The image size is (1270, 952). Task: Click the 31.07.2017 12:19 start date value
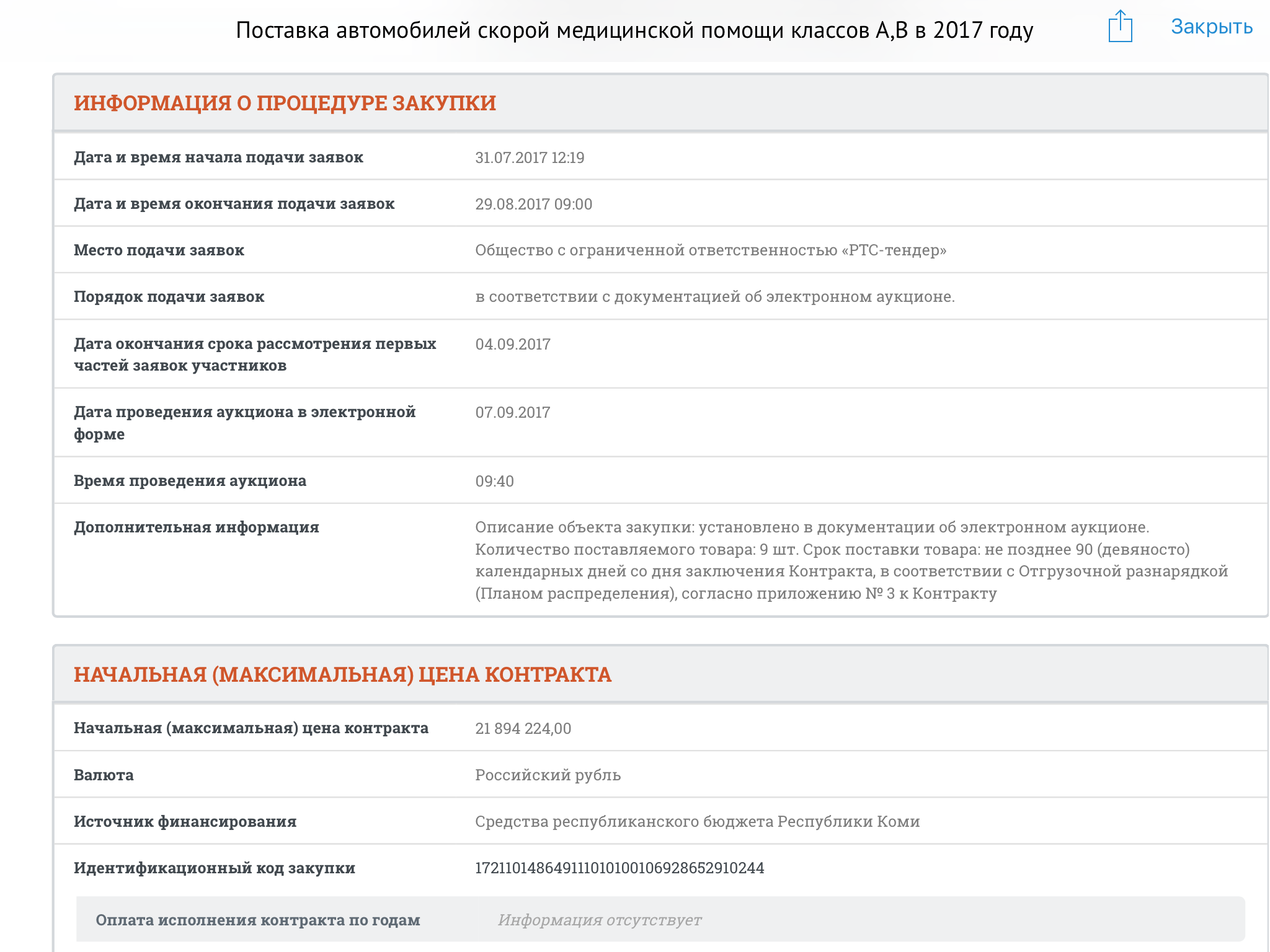(x=530, y=157)
